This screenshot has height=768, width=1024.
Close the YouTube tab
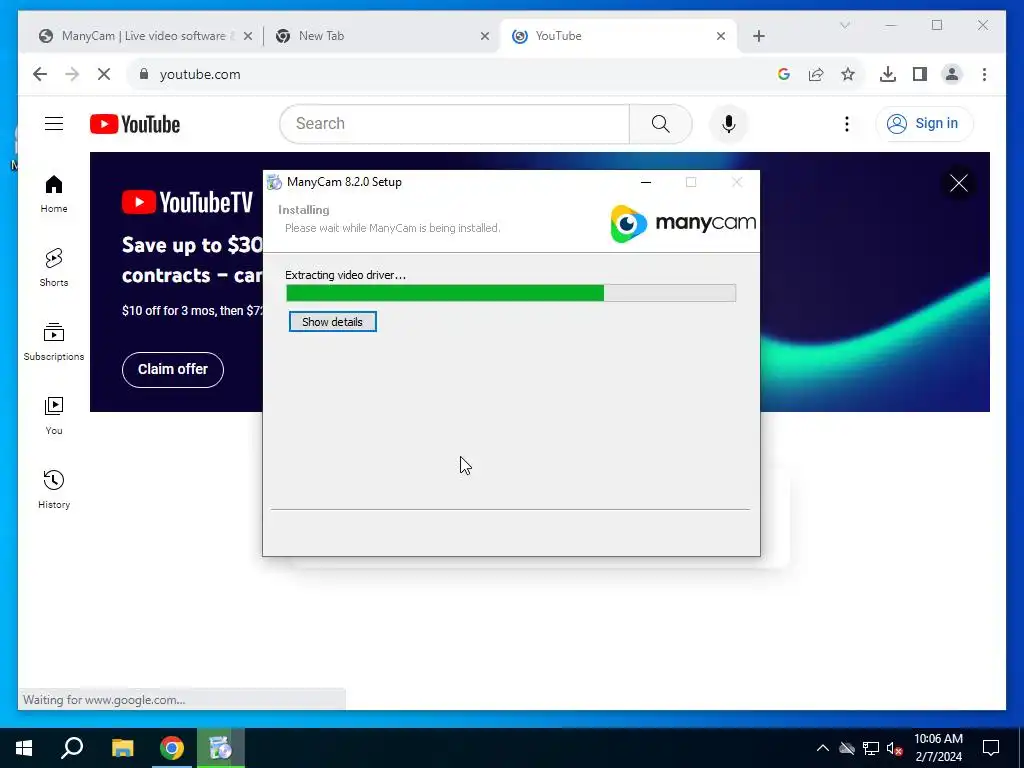[721, 36]
